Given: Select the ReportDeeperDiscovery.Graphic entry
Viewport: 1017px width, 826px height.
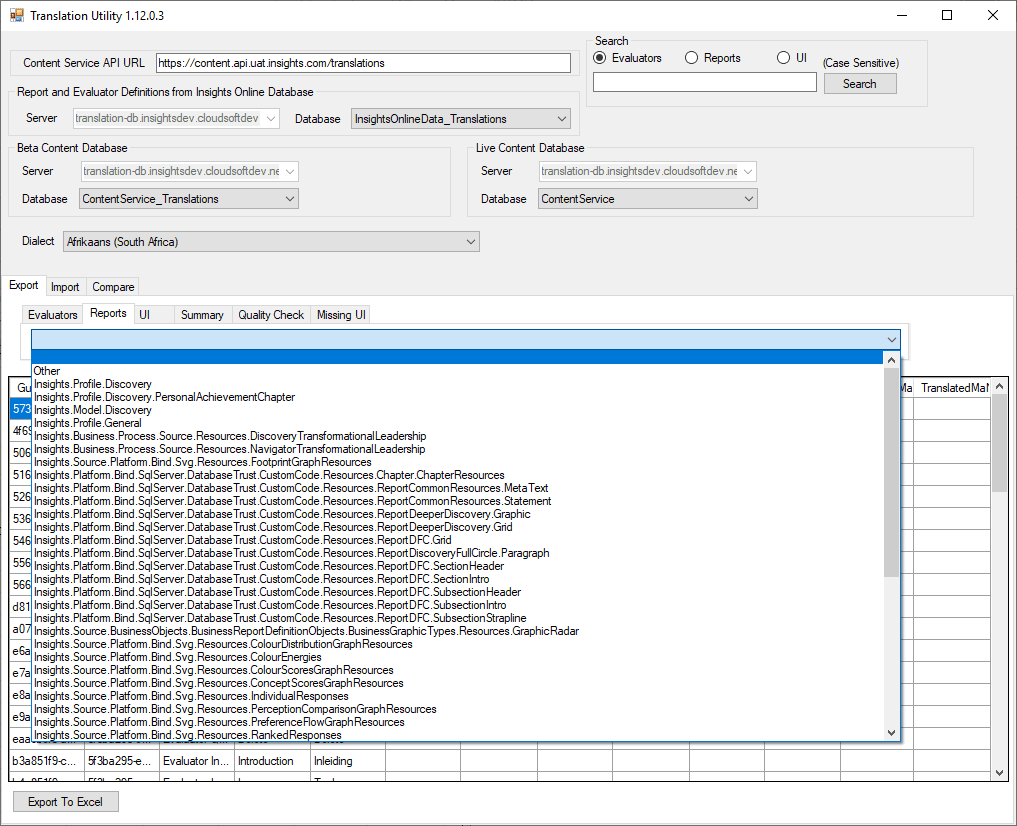Looking at the screenshot, I should point(457,513).
